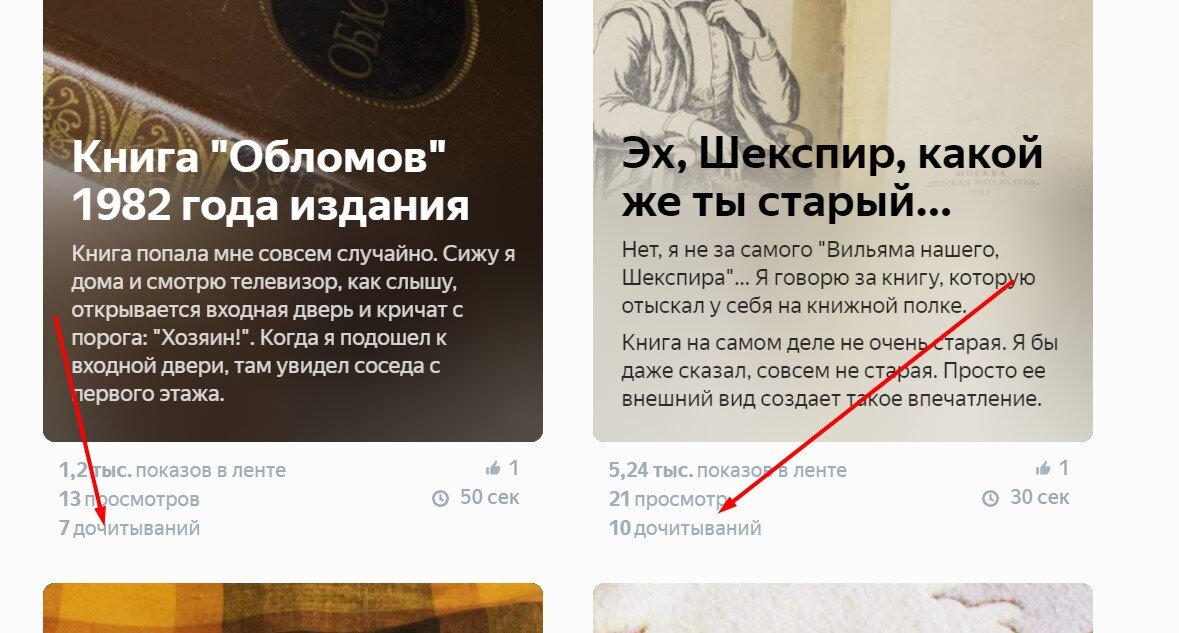Click 21 просмотров statistic
The height and width of the screenshot is (633, 1179).
pos(668,498)
